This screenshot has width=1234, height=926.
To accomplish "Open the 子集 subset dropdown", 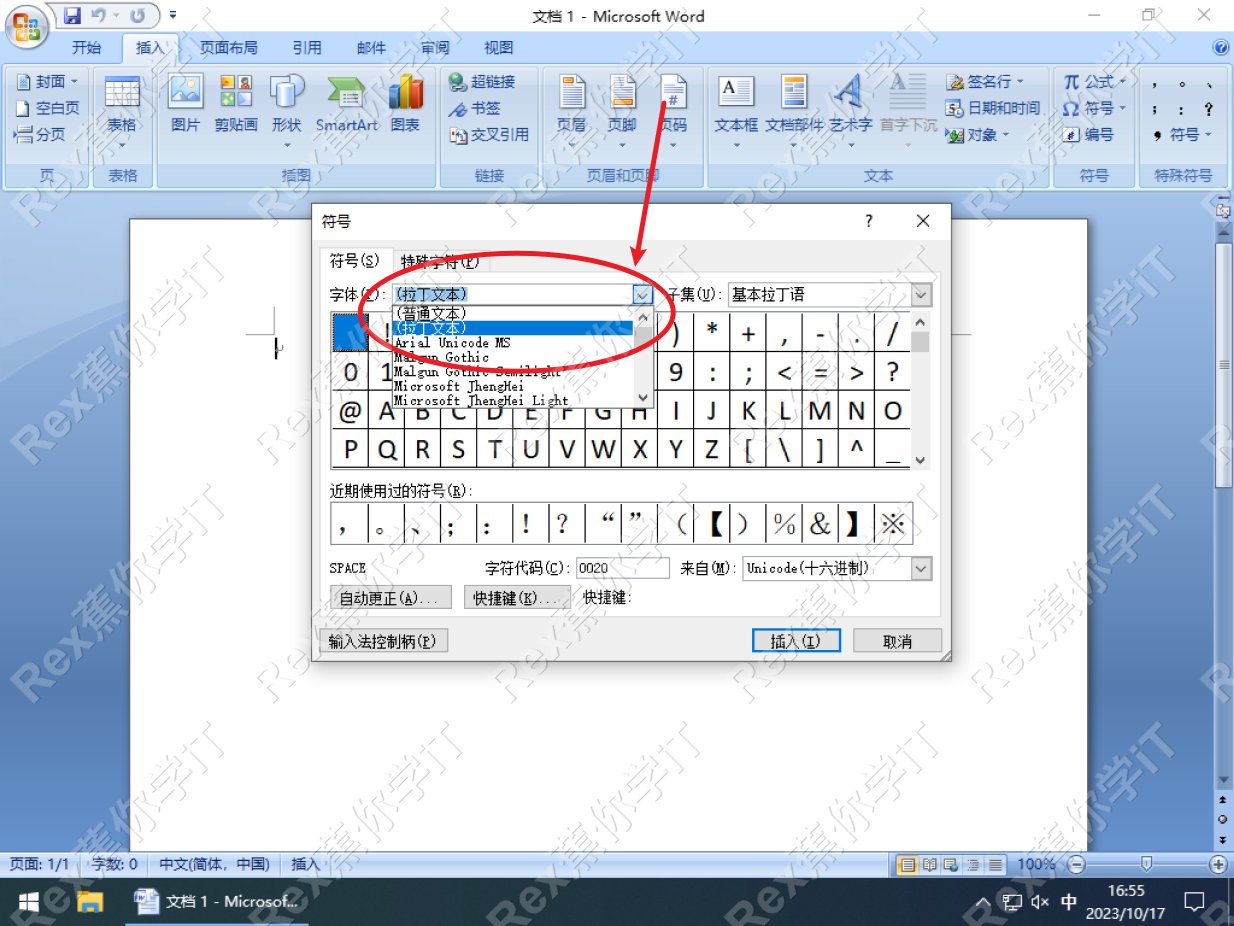I will point(921,294).
